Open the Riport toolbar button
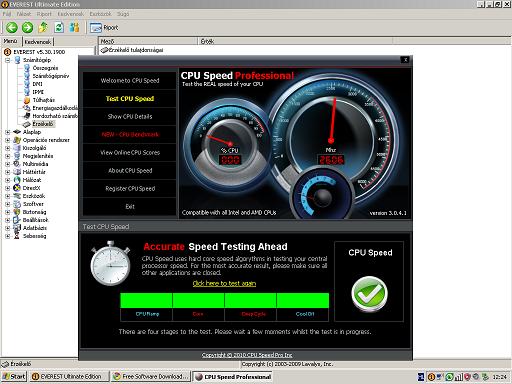 (x=104, y=28)
